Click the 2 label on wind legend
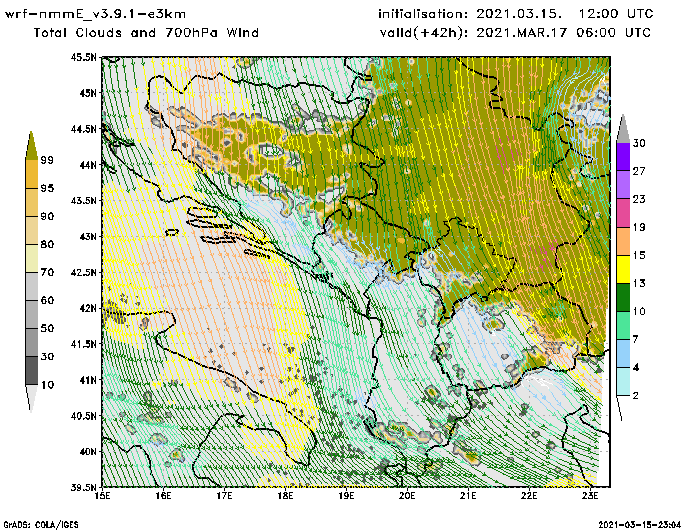 (x=636, y=396)
